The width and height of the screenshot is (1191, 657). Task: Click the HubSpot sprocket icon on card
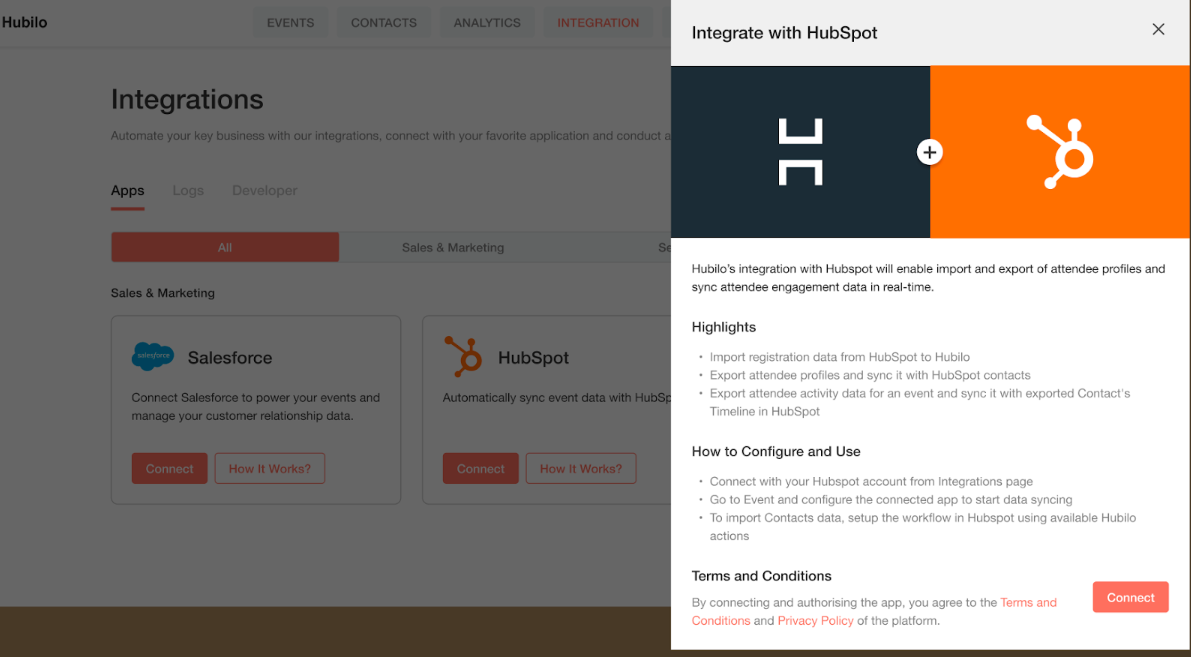(463, 355)
